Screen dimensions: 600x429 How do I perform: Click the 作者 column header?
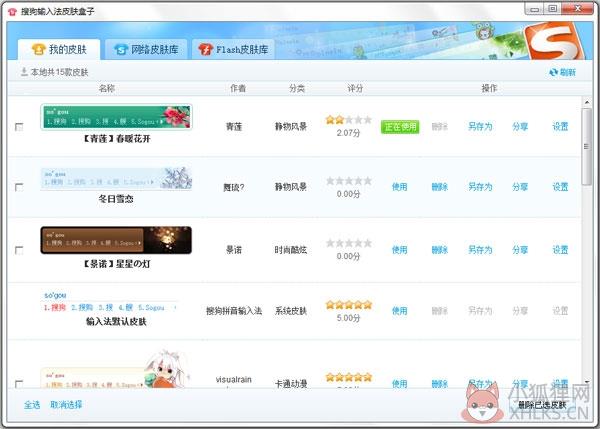(238, 89)
